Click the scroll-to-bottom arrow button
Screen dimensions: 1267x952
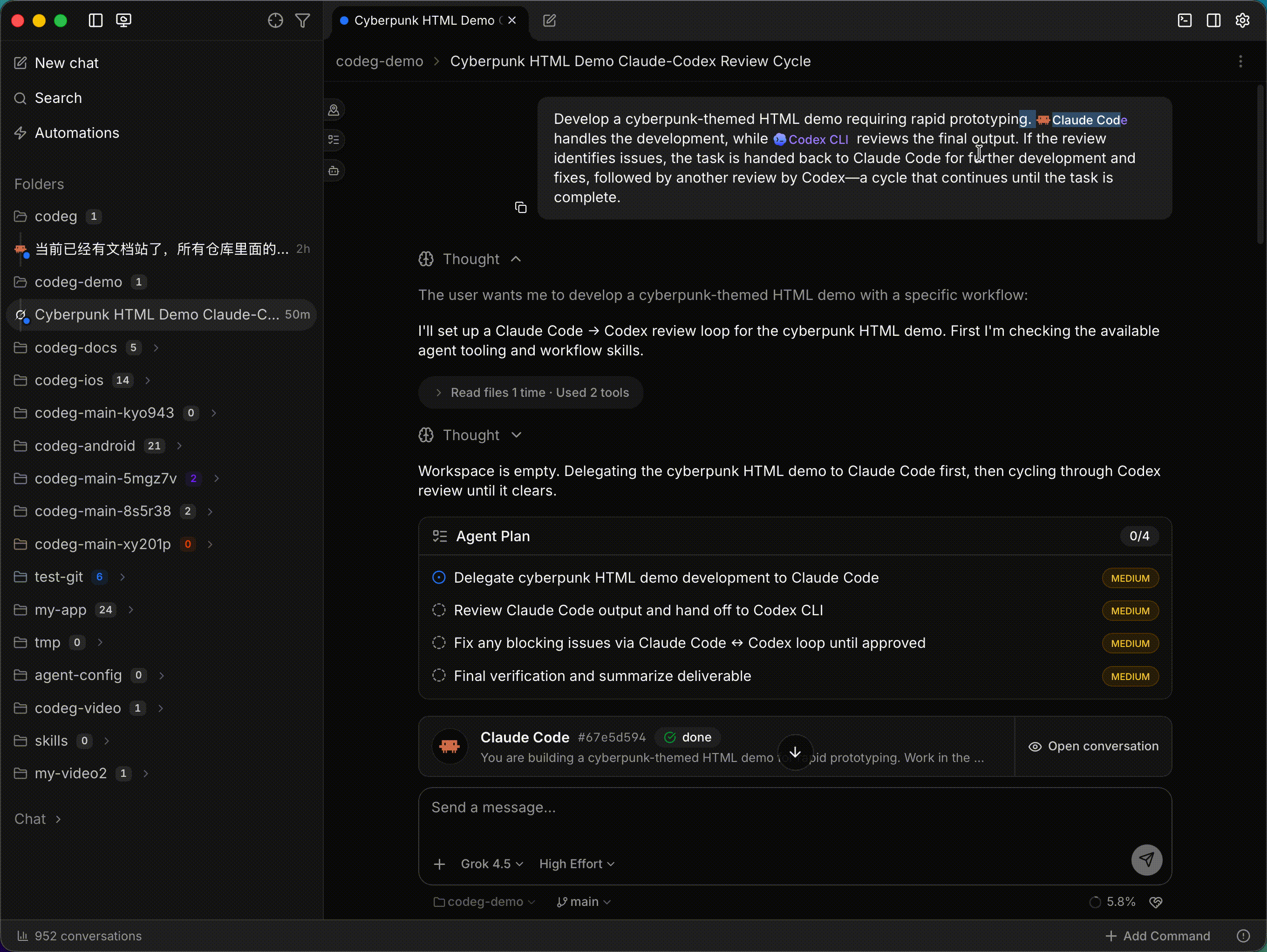tap(795, 752)
